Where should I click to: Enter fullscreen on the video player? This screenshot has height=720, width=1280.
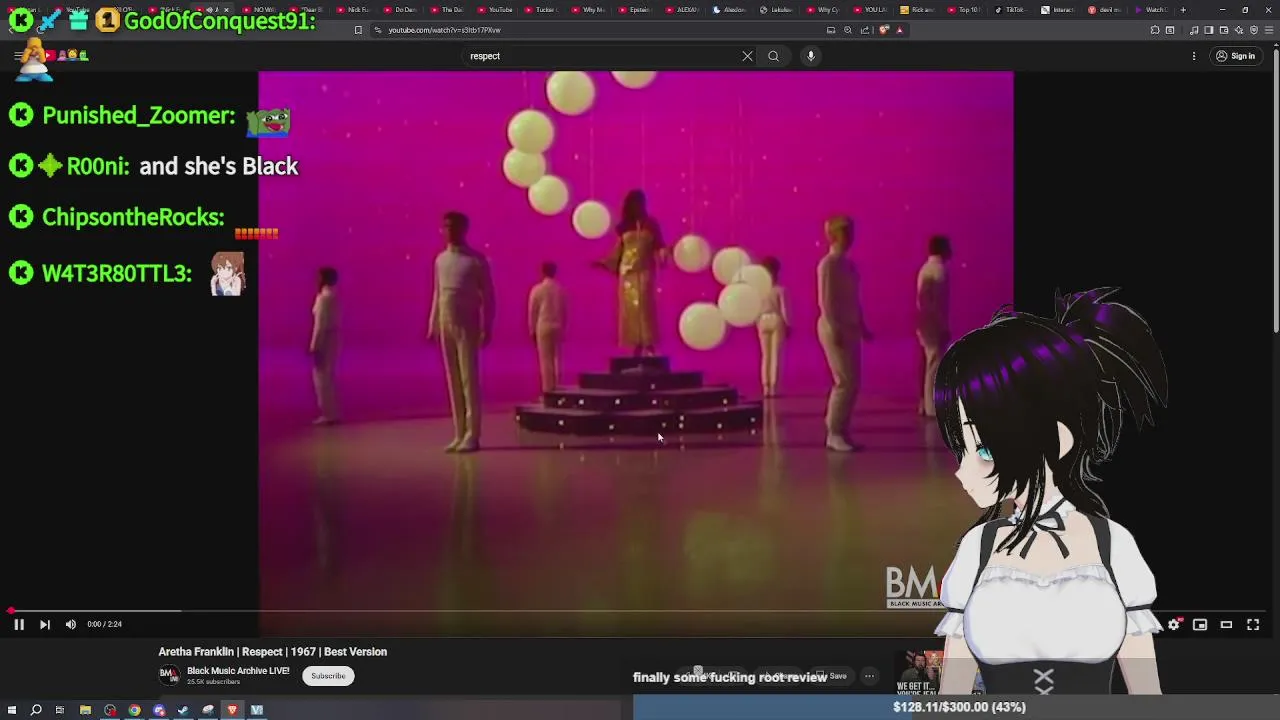1253,624
